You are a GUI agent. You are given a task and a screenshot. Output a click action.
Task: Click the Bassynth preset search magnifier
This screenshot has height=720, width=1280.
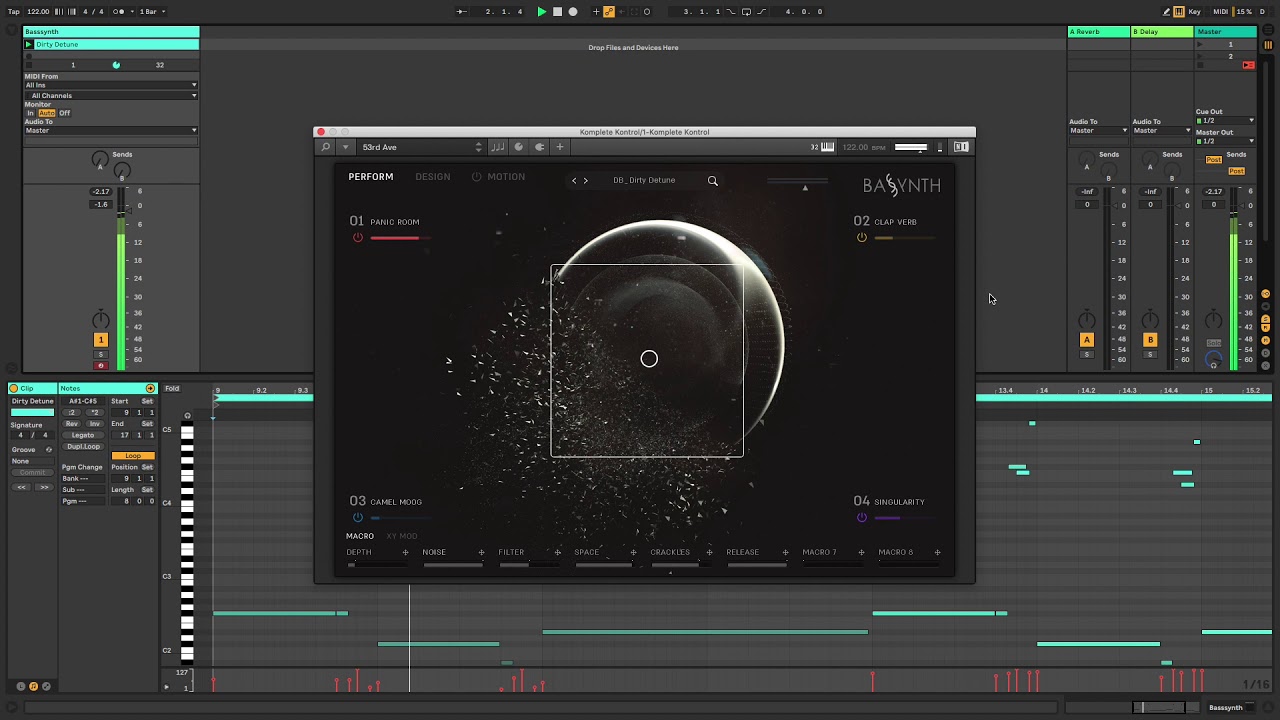[x=713, y=181]
